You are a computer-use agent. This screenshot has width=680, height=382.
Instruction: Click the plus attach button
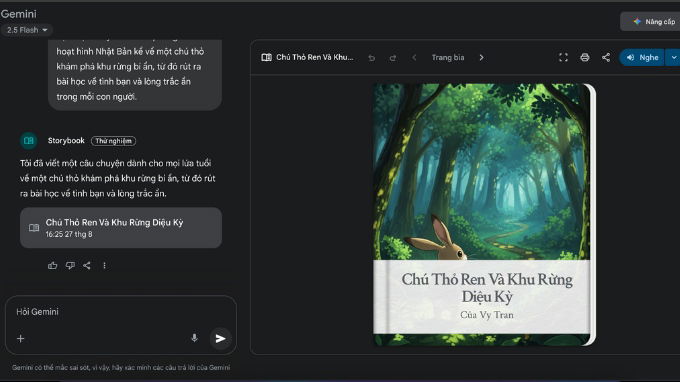pyautogui.click(x=20, y=339)
